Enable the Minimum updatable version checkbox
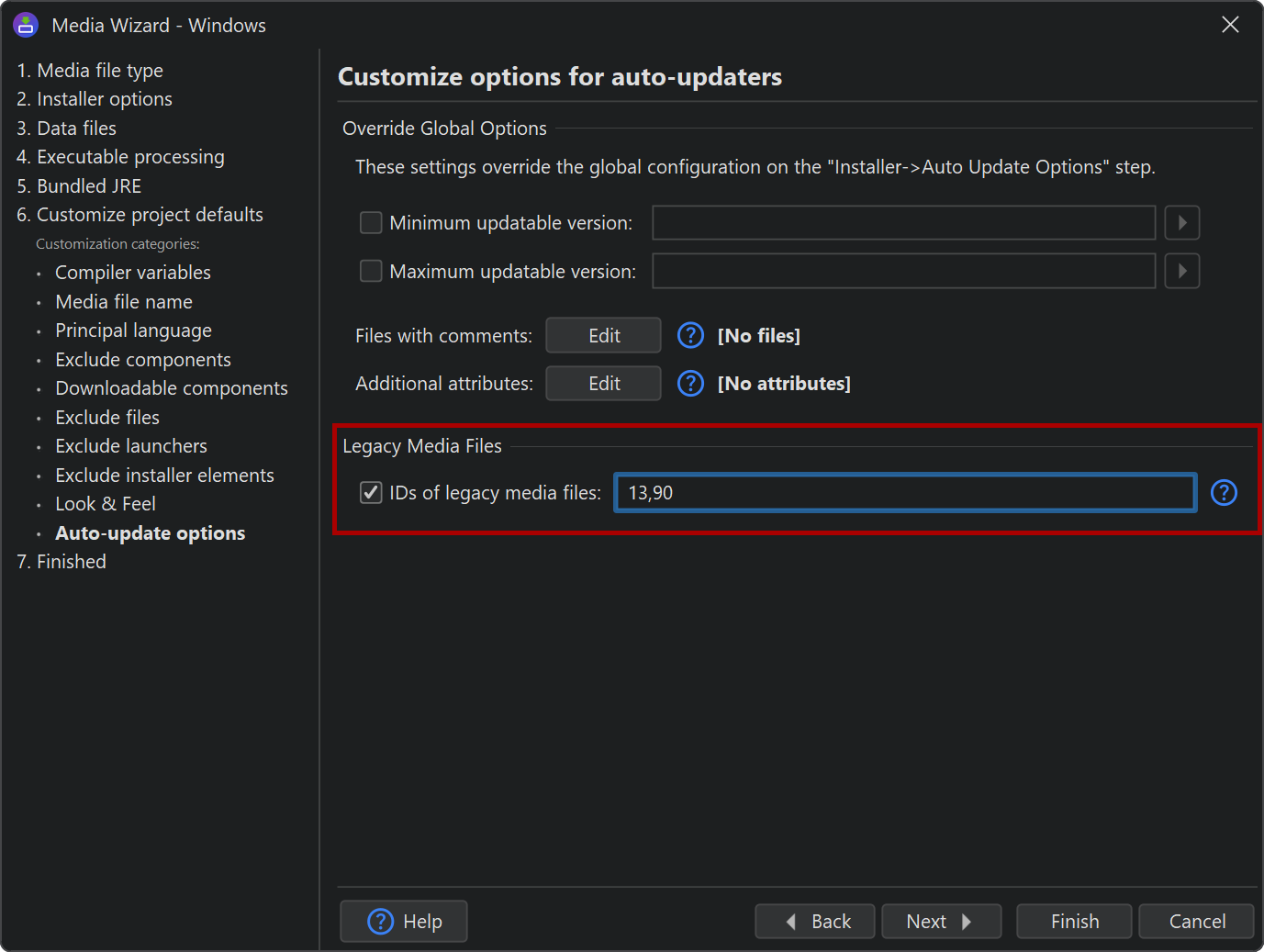Screen dimensions: 1264x952 click(371, 223)
